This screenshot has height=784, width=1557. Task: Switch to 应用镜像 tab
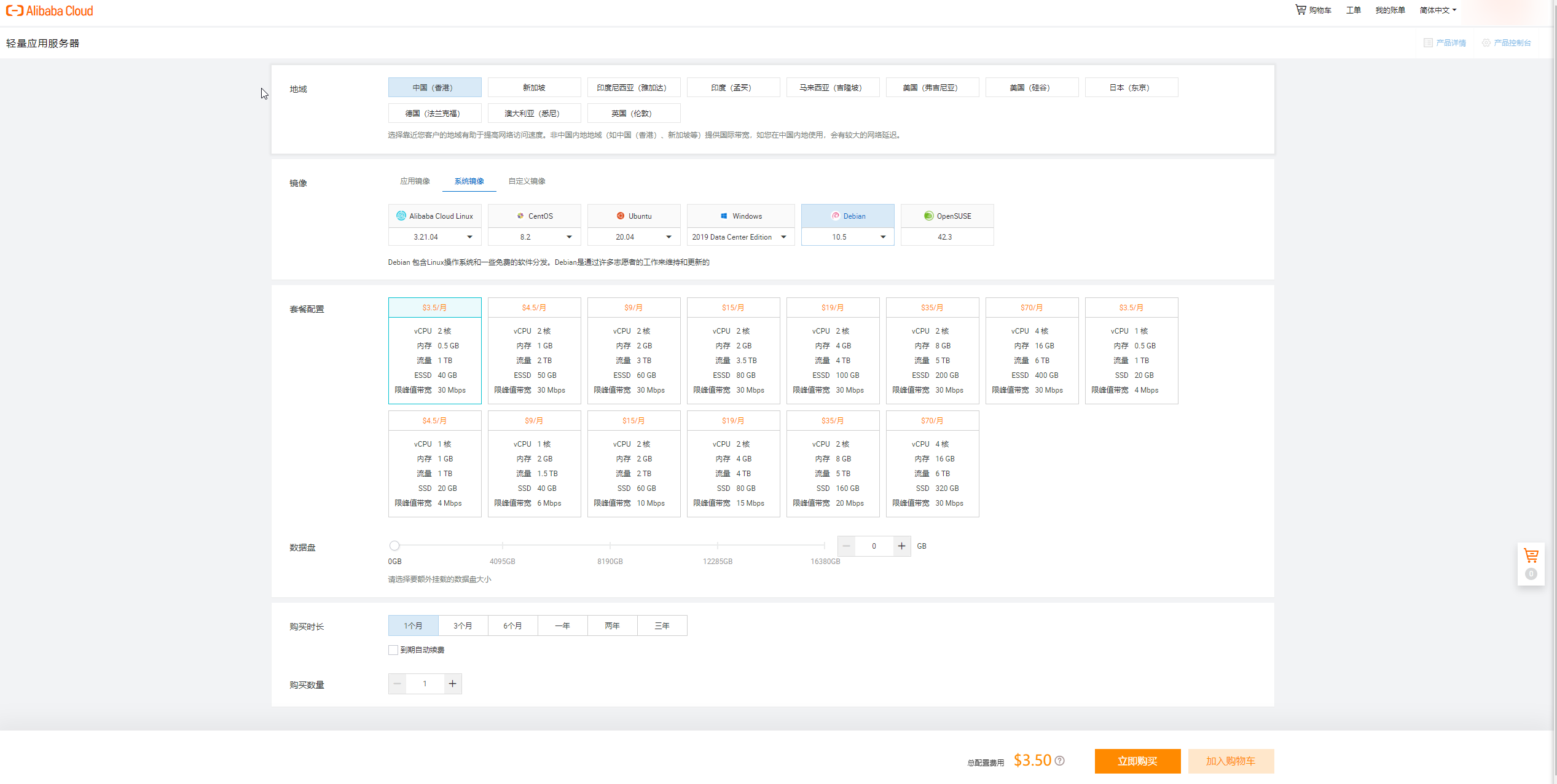415,181
